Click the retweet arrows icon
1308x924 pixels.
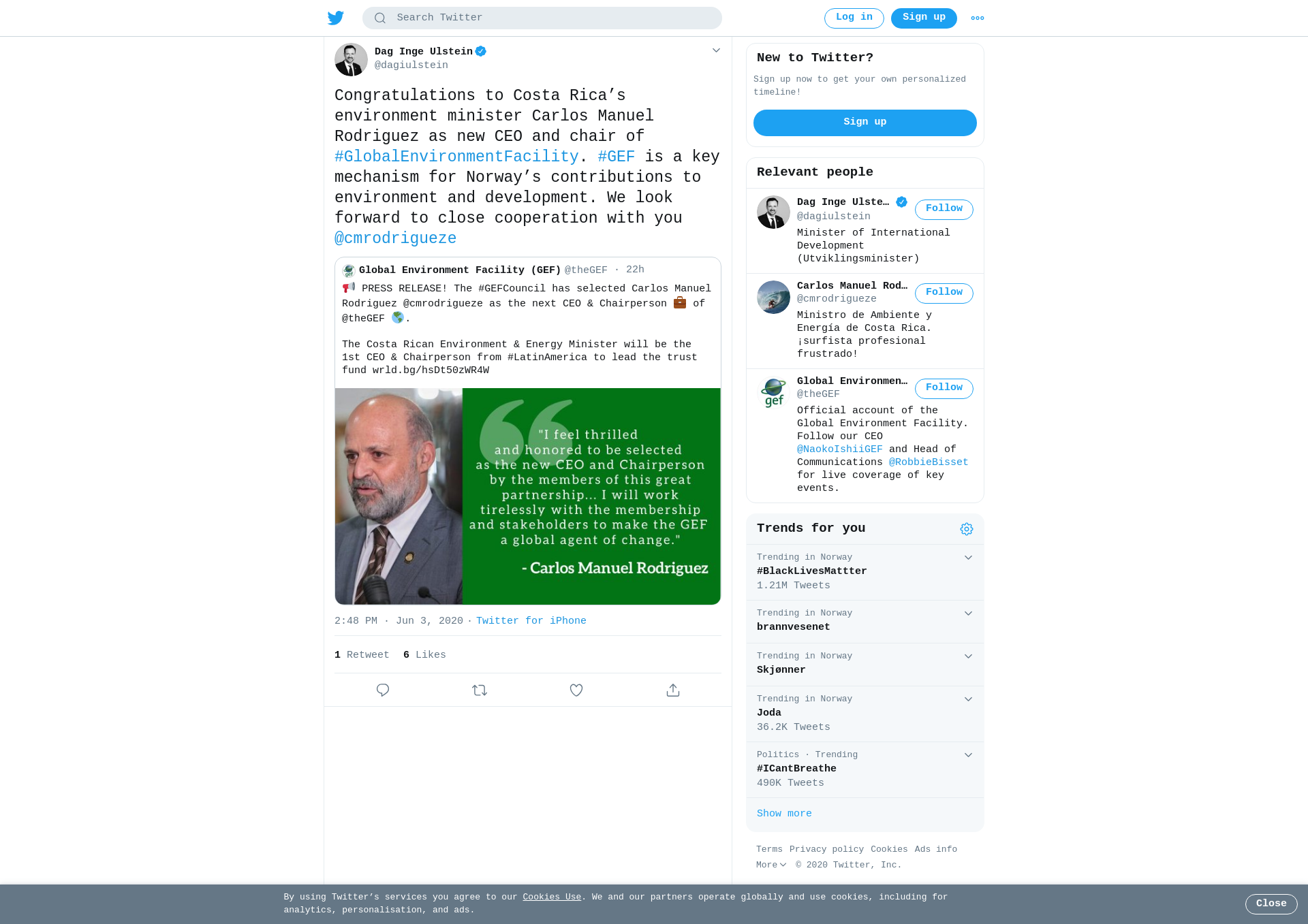click(480, 690)
